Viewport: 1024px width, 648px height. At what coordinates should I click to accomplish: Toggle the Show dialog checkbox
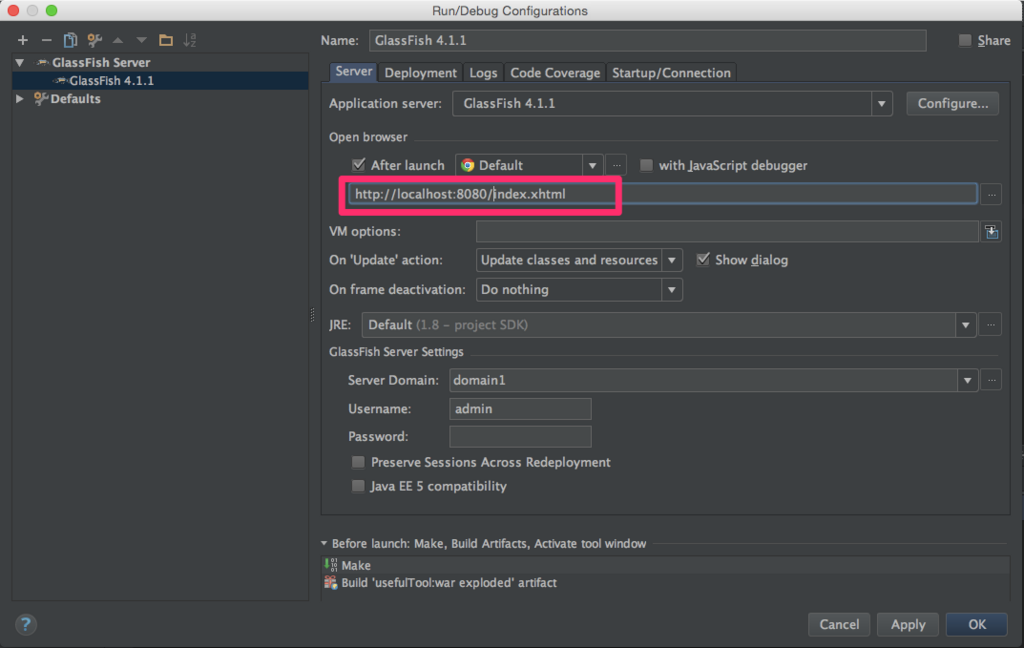coord(703,260)
